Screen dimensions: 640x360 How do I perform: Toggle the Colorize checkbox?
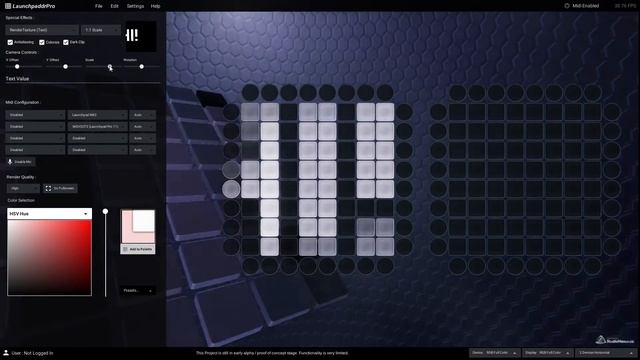point(42,42)
